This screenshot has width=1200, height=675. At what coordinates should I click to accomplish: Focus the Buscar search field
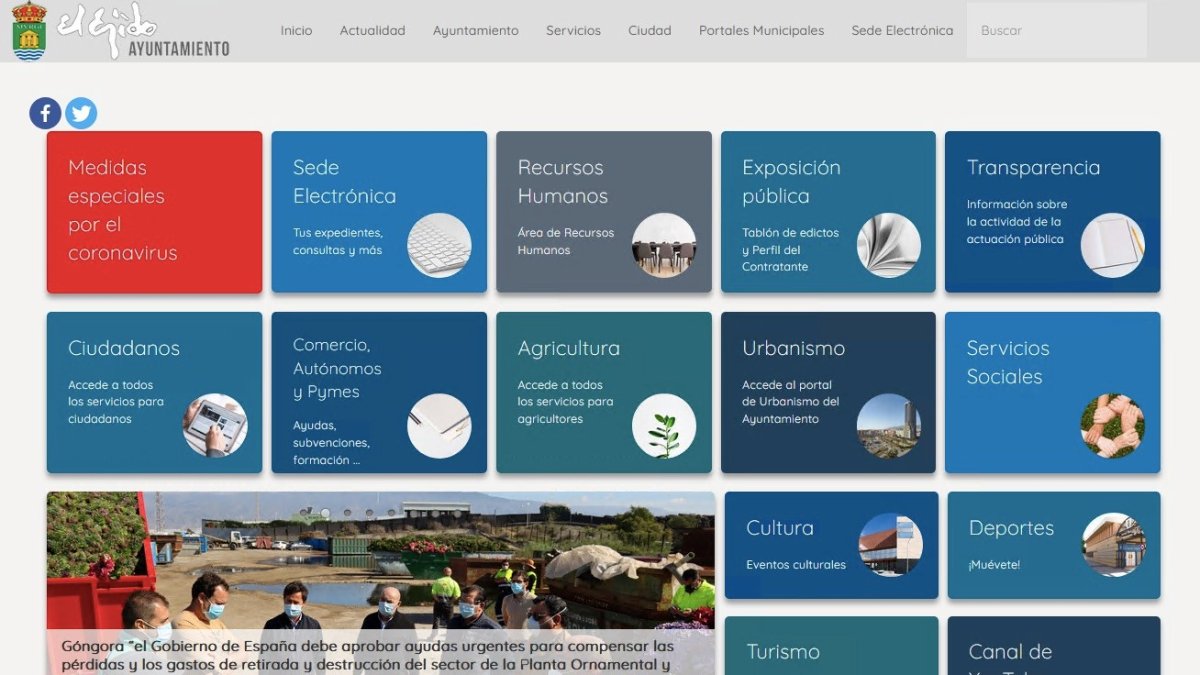1057,31
